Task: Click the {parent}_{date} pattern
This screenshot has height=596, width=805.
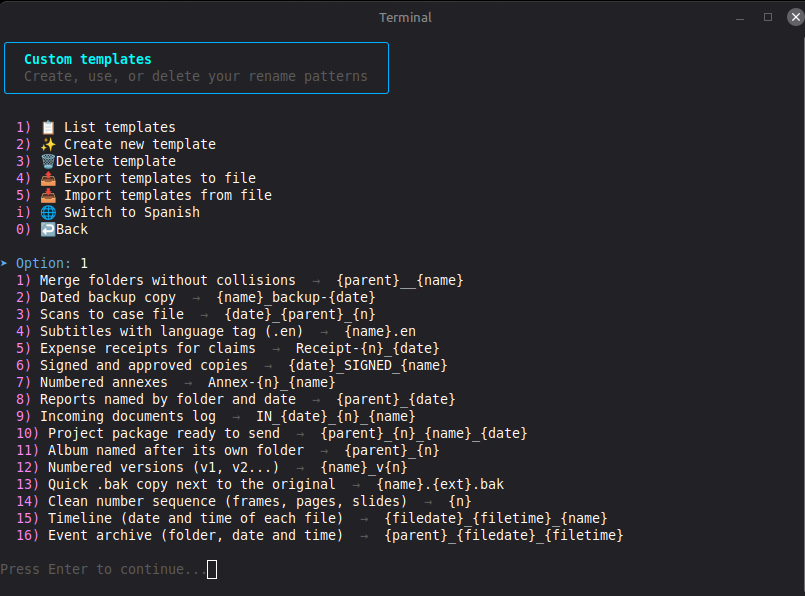Action: click(396, 399)
